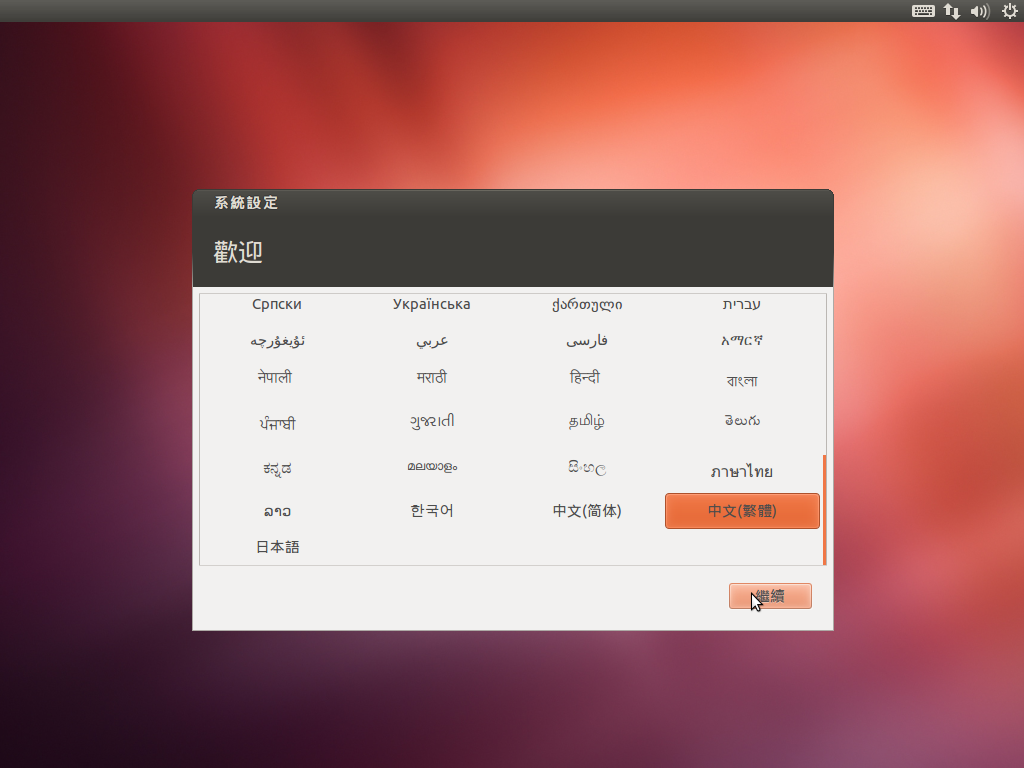The image size is (1024, 768).
Task: Choose नेपाली from the language list
Action: [x=275, y=378]
